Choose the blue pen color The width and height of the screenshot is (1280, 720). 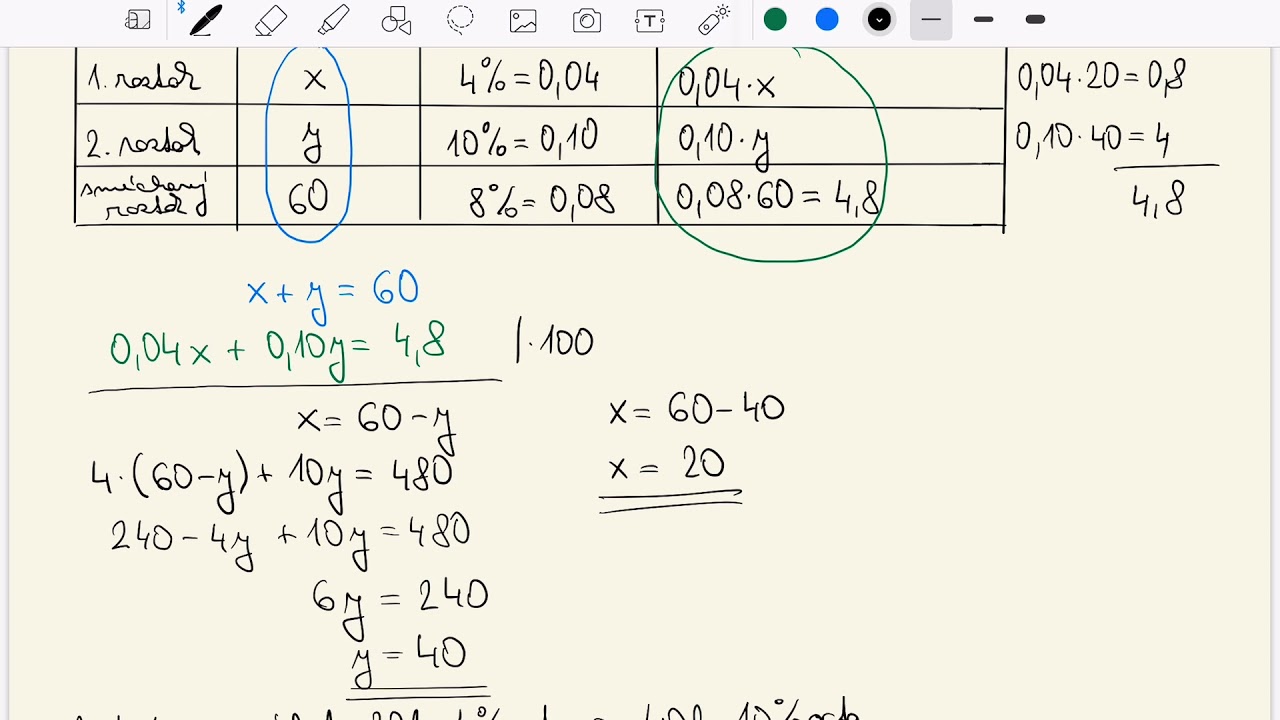[827, 19]
